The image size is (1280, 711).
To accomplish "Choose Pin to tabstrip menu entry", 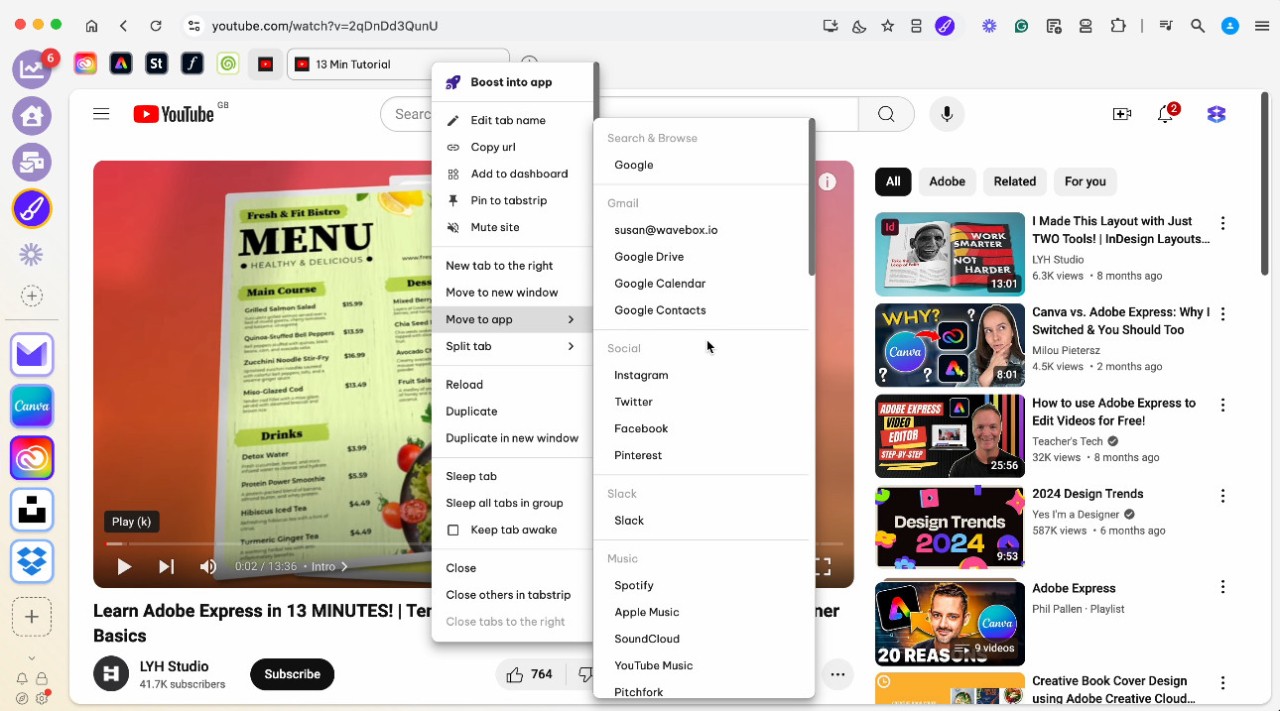I will pyautogui.click(x=508, y=201).
